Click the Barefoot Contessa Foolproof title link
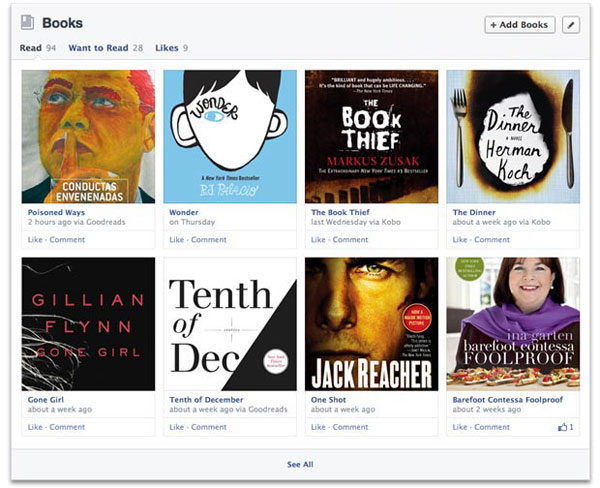This screenshot has width=600, height=488. pos(507,400)
